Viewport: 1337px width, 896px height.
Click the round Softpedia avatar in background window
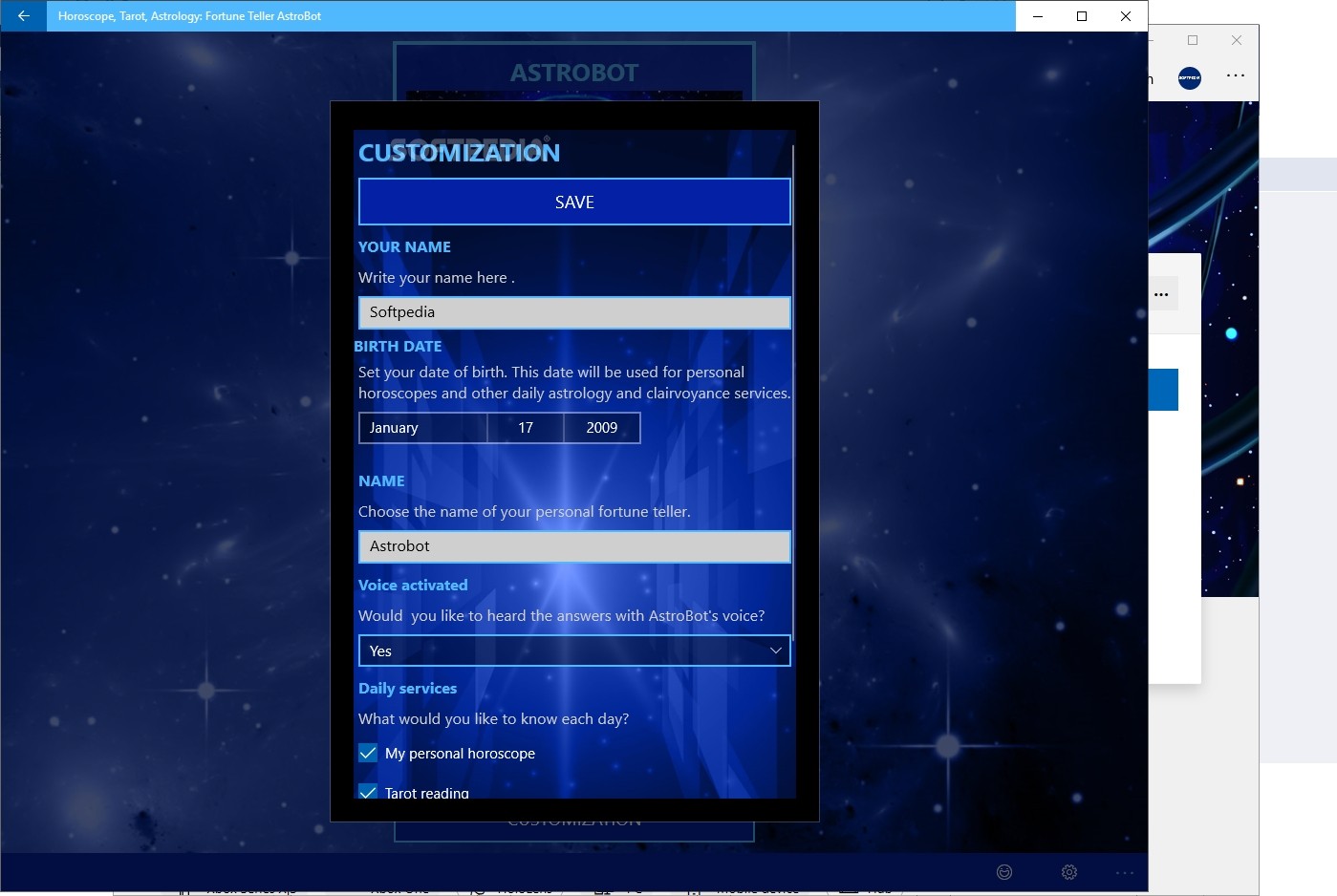(1190, 77)
